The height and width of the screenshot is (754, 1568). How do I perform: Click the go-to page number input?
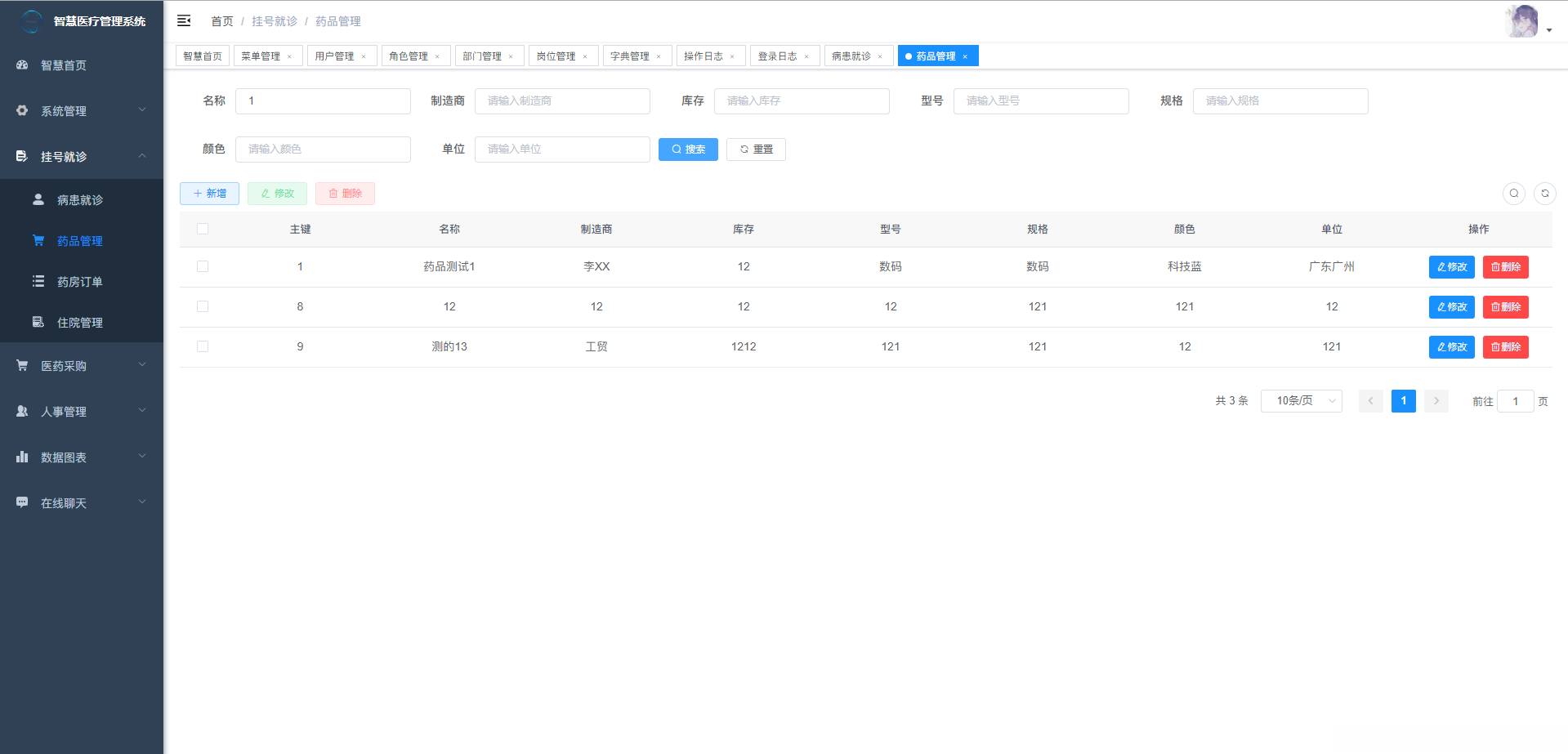pyautogui.click(x=1516, y=401)
